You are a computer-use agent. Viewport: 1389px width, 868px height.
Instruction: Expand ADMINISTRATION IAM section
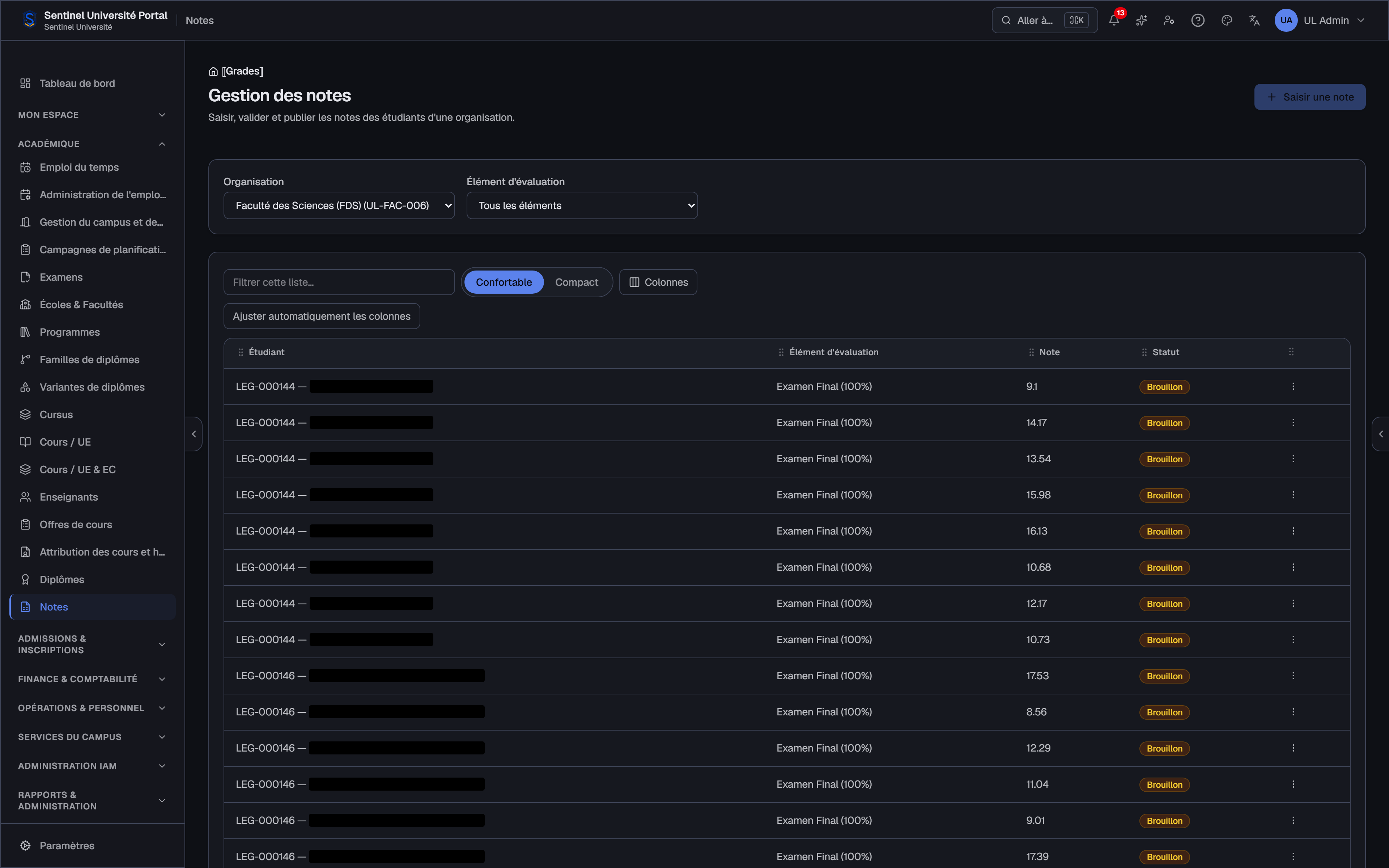[92, 766]
